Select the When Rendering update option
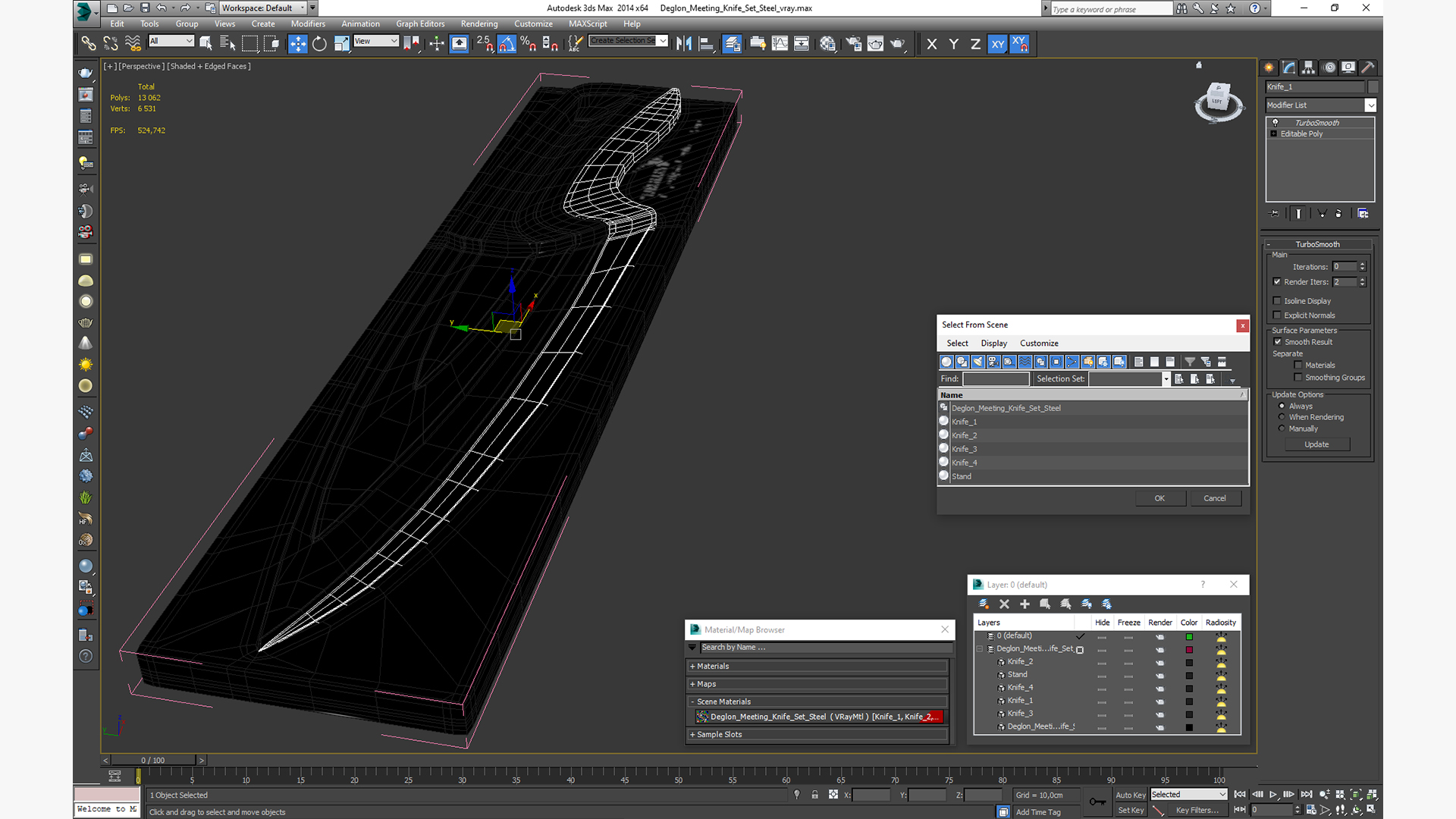 tap(1282, 417)
